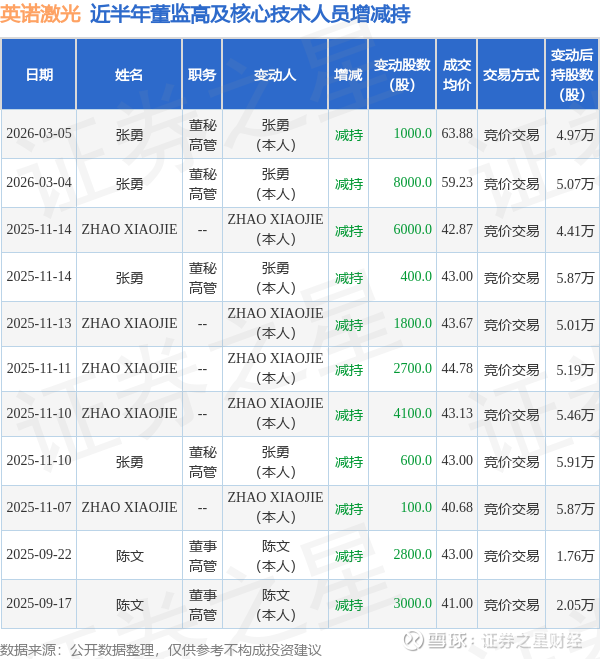The height and width of the screenshot is (659, 600).
Task: Click 陈文 name in the 2025-09-22 row
Action: tap(129, 556)
